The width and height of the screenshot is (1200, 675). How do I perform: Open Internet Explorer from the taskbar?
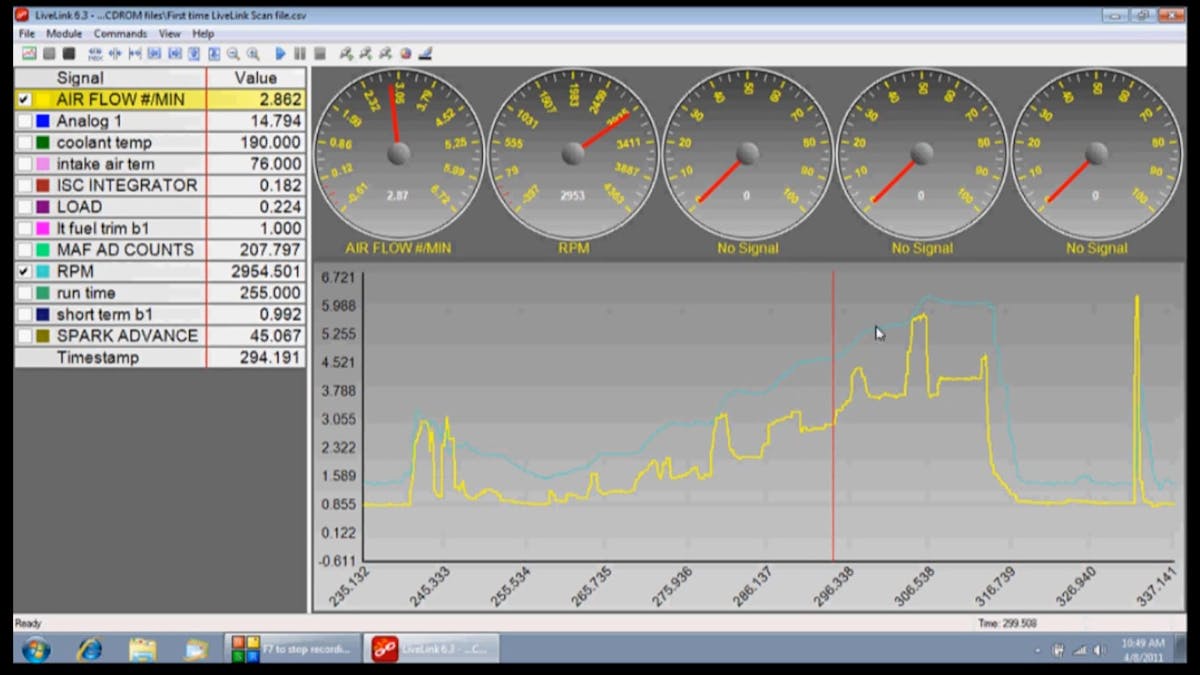[x=89, y=649]
